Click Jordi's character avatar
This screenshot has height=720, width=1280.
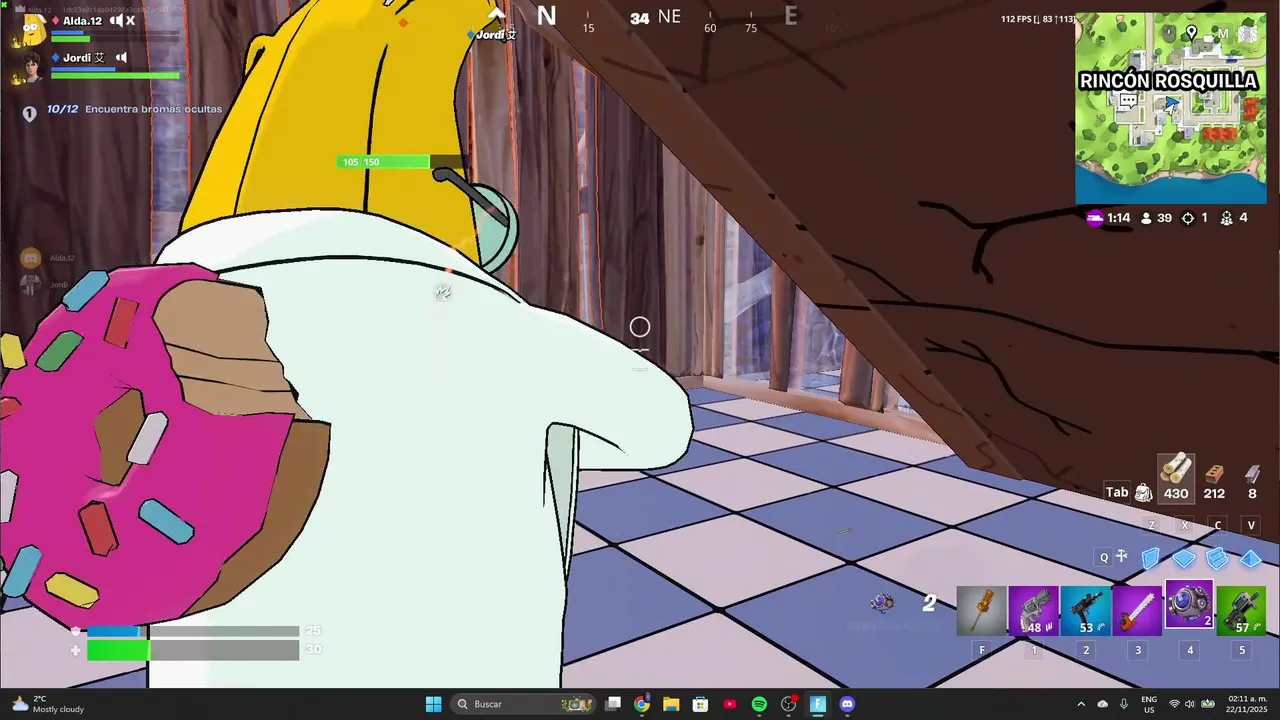tap(31, 67)
